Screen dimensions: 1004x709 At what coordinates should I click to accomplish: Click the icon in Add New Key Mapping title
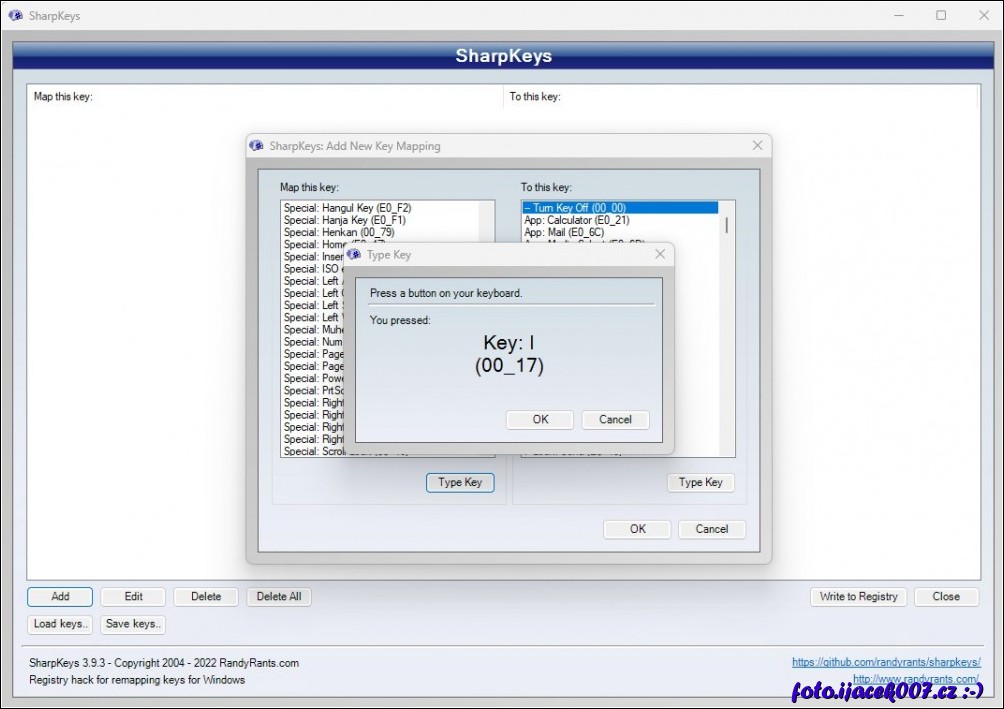click(257, 146)
